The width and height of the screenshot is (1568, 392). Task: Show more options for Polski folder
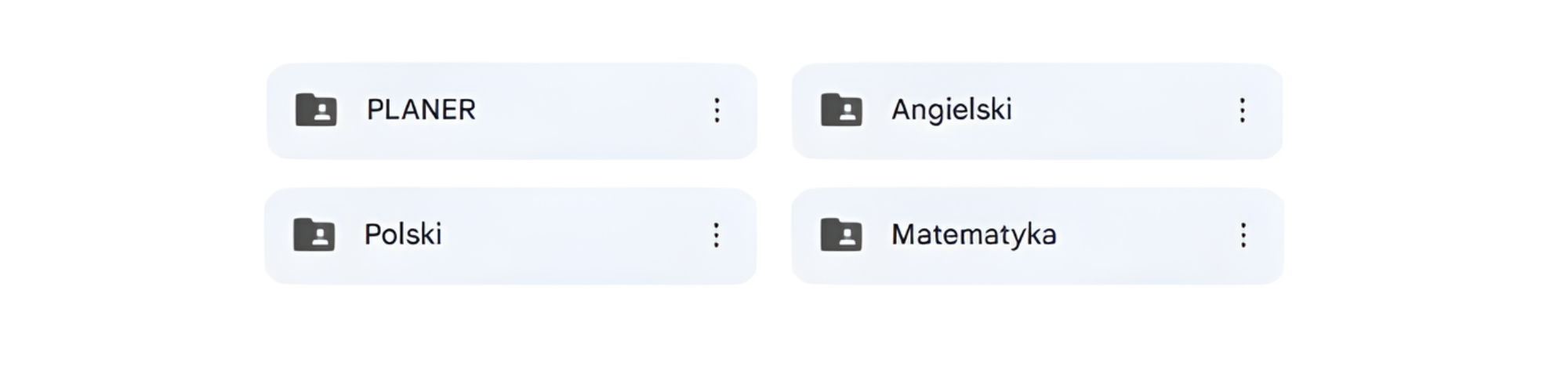click(716, 235)
